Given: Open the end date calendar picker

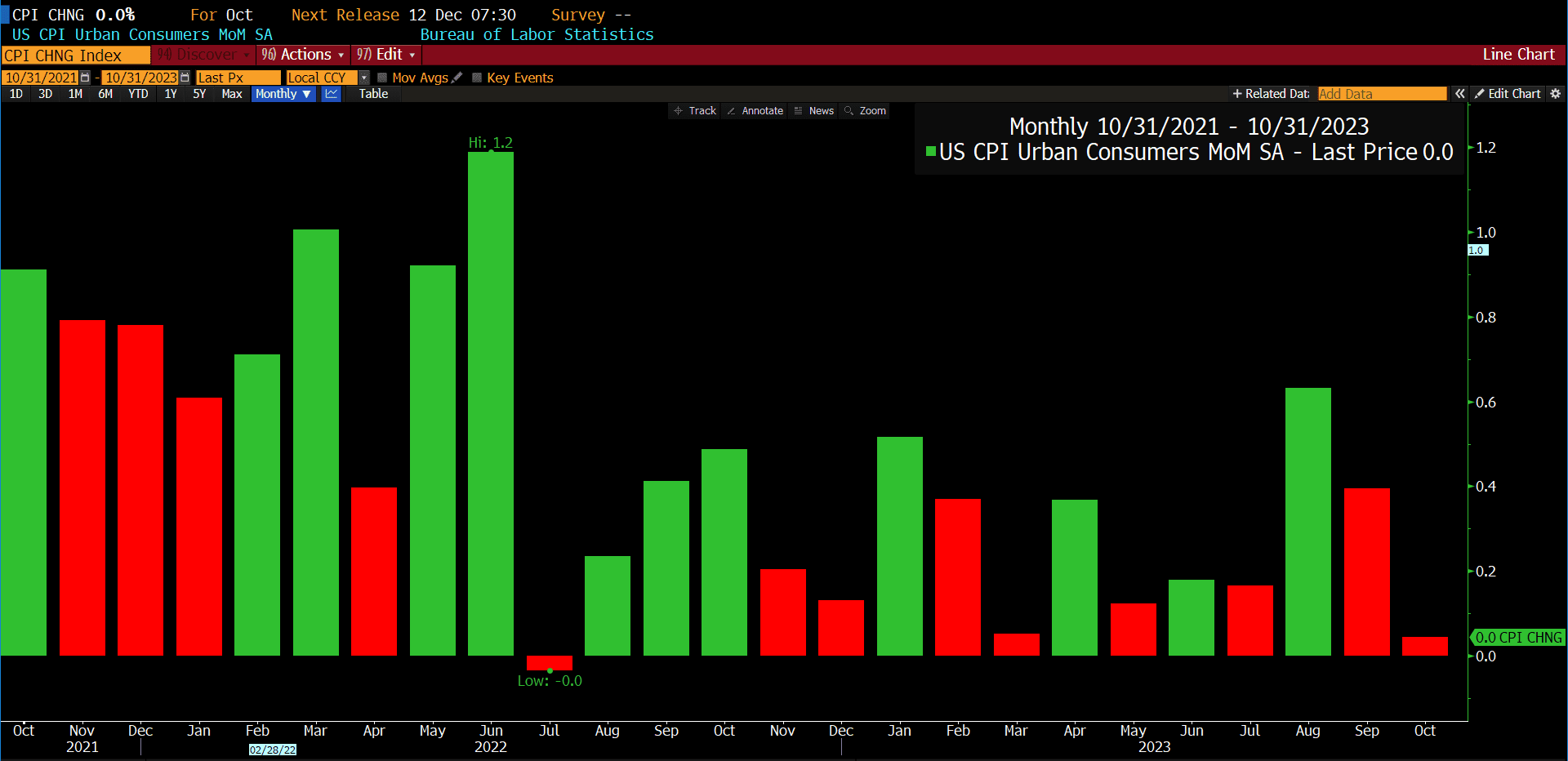Looking at the screenshot, I should click(185, 78).
